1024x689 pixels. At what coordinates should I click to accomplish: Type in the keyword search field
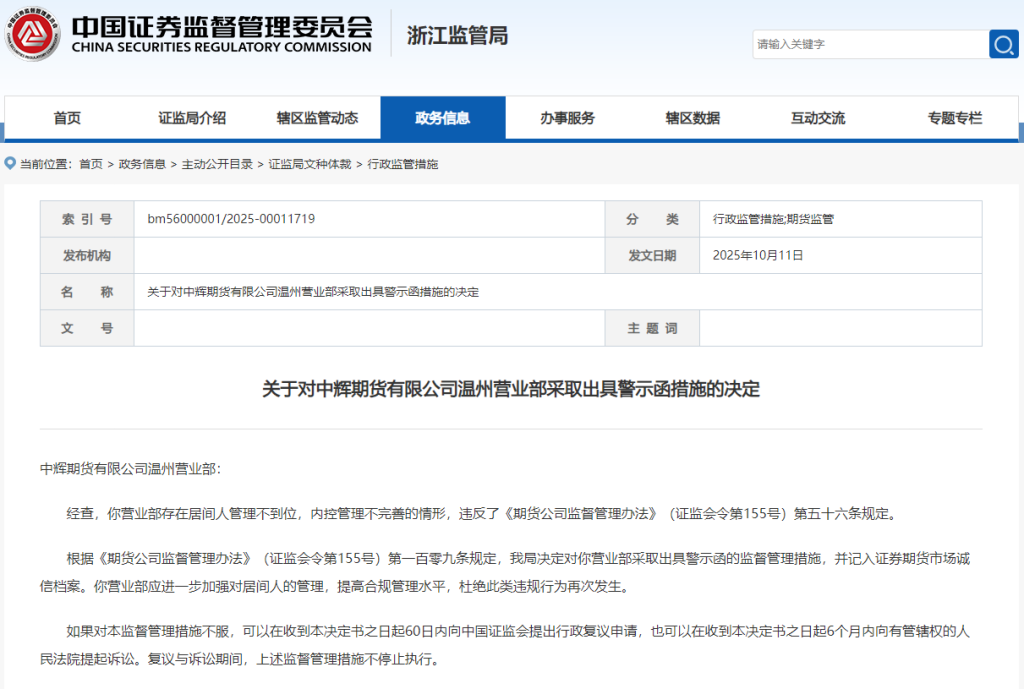(869, 44)
